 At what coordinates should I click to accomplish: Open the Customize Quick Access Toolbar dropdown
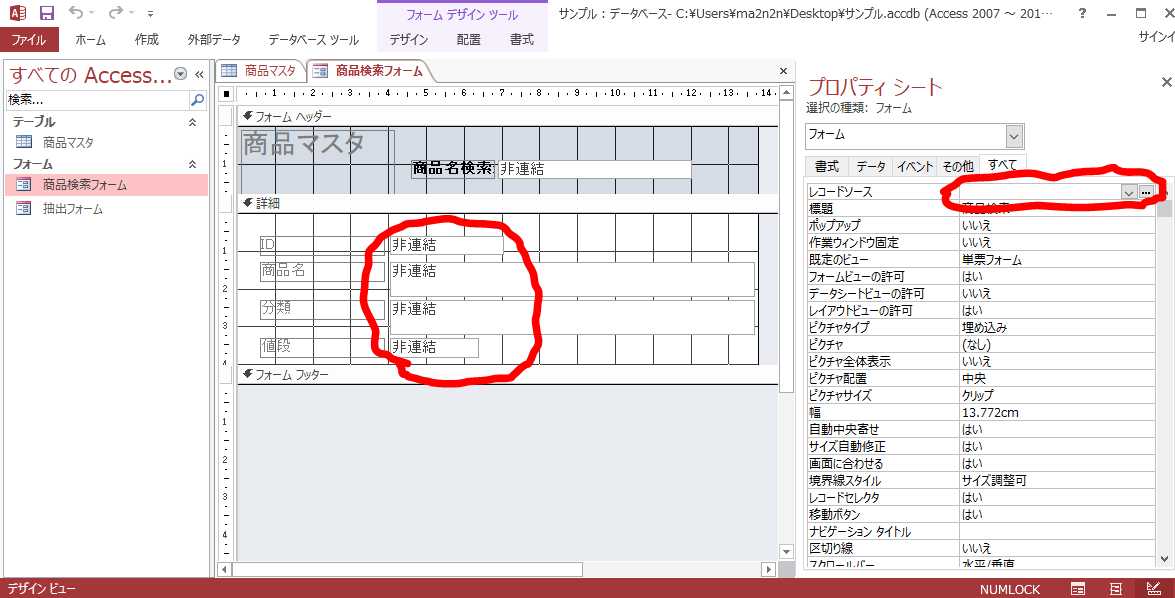tap(151, 13)
